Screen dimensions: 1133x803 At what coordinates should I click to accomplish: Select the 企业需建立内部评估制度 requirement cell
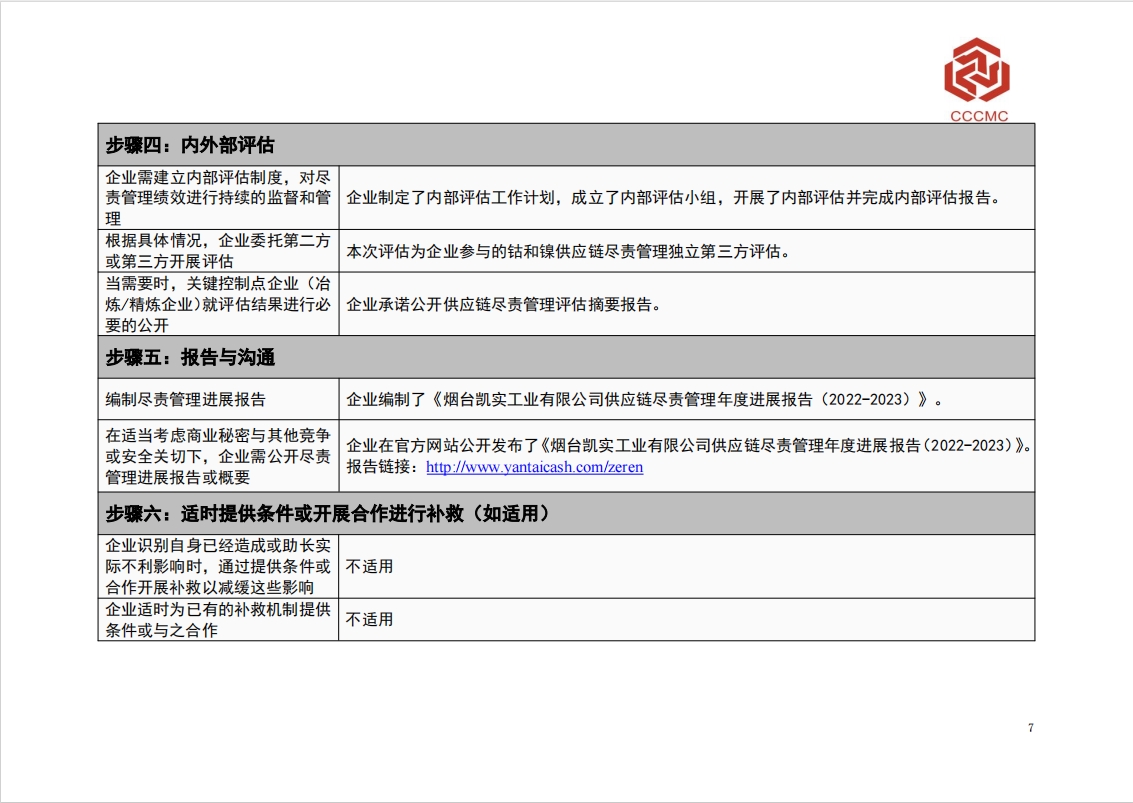pos(218,197)
